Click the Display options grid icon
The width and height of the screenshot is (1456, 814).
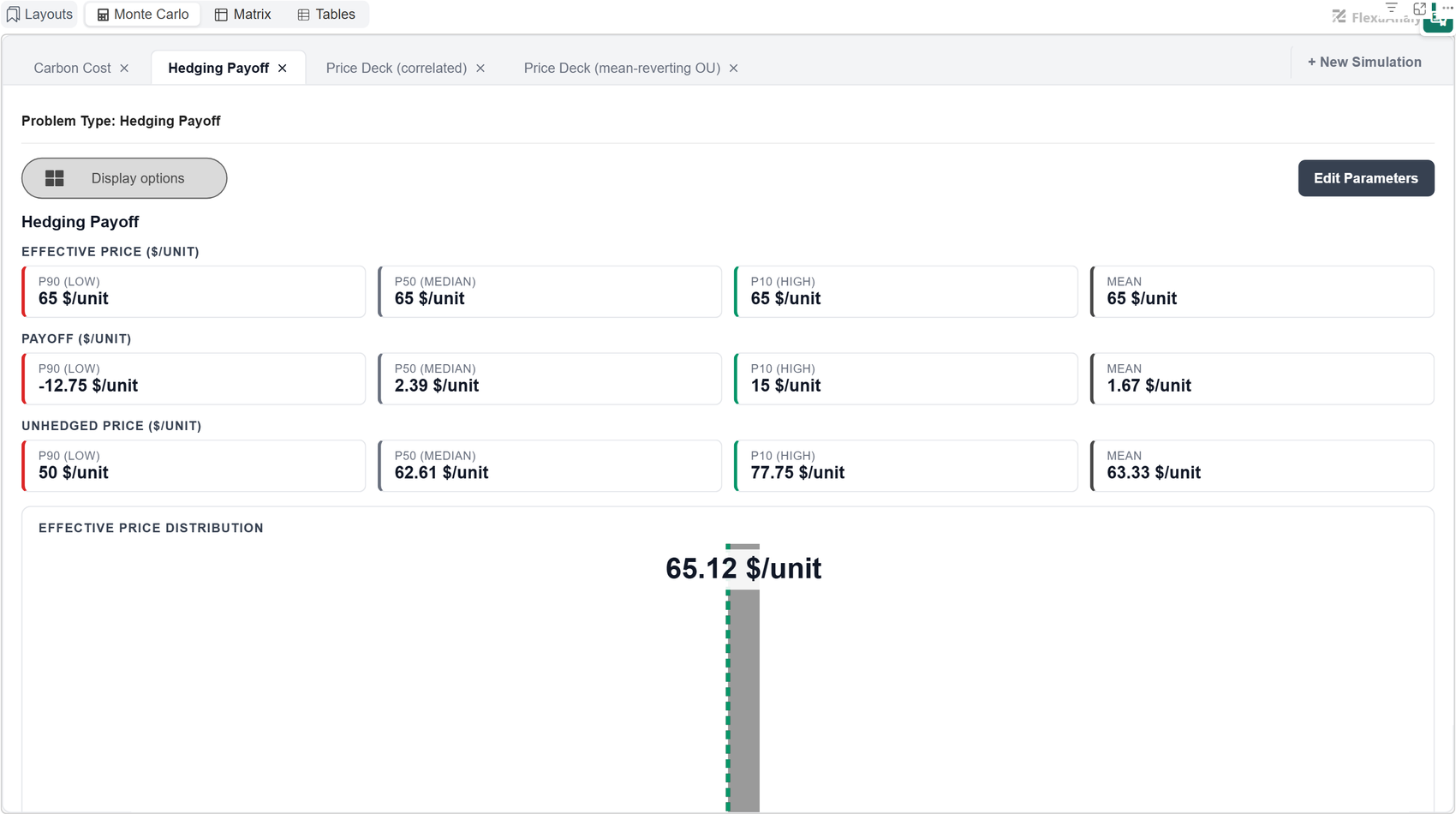tap(55, 178)
